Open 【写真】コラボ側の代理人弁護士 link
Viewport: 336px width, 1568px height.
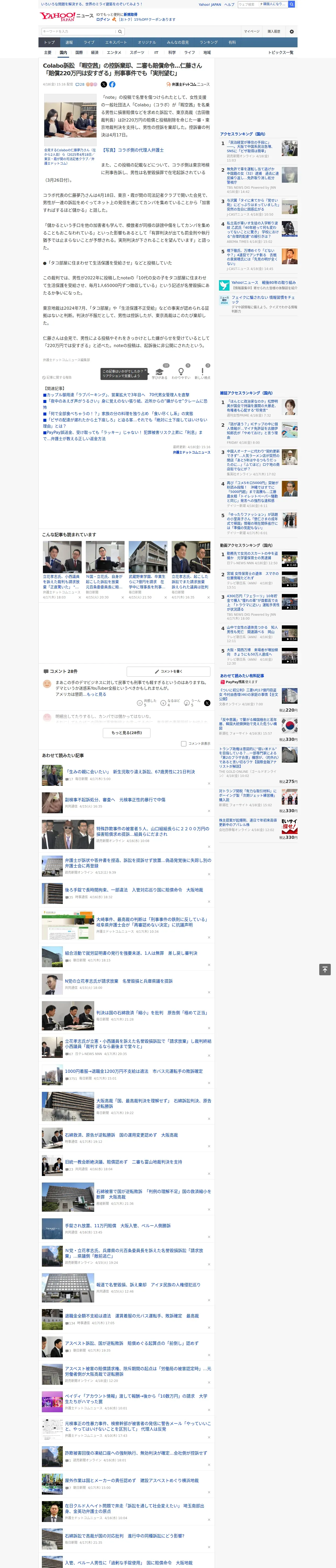(132, 150)
